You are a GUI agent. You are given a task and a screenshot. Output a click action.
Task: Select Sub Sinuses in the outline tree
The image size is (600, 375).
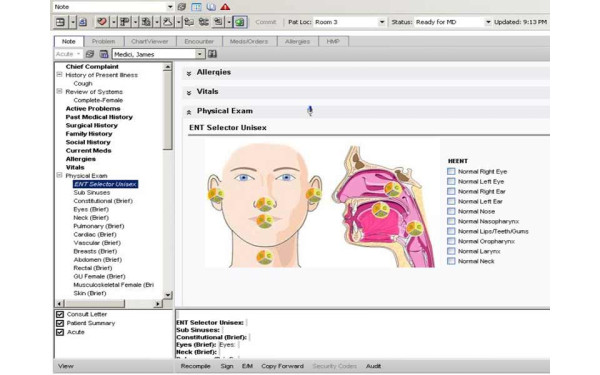pos(91,192)
